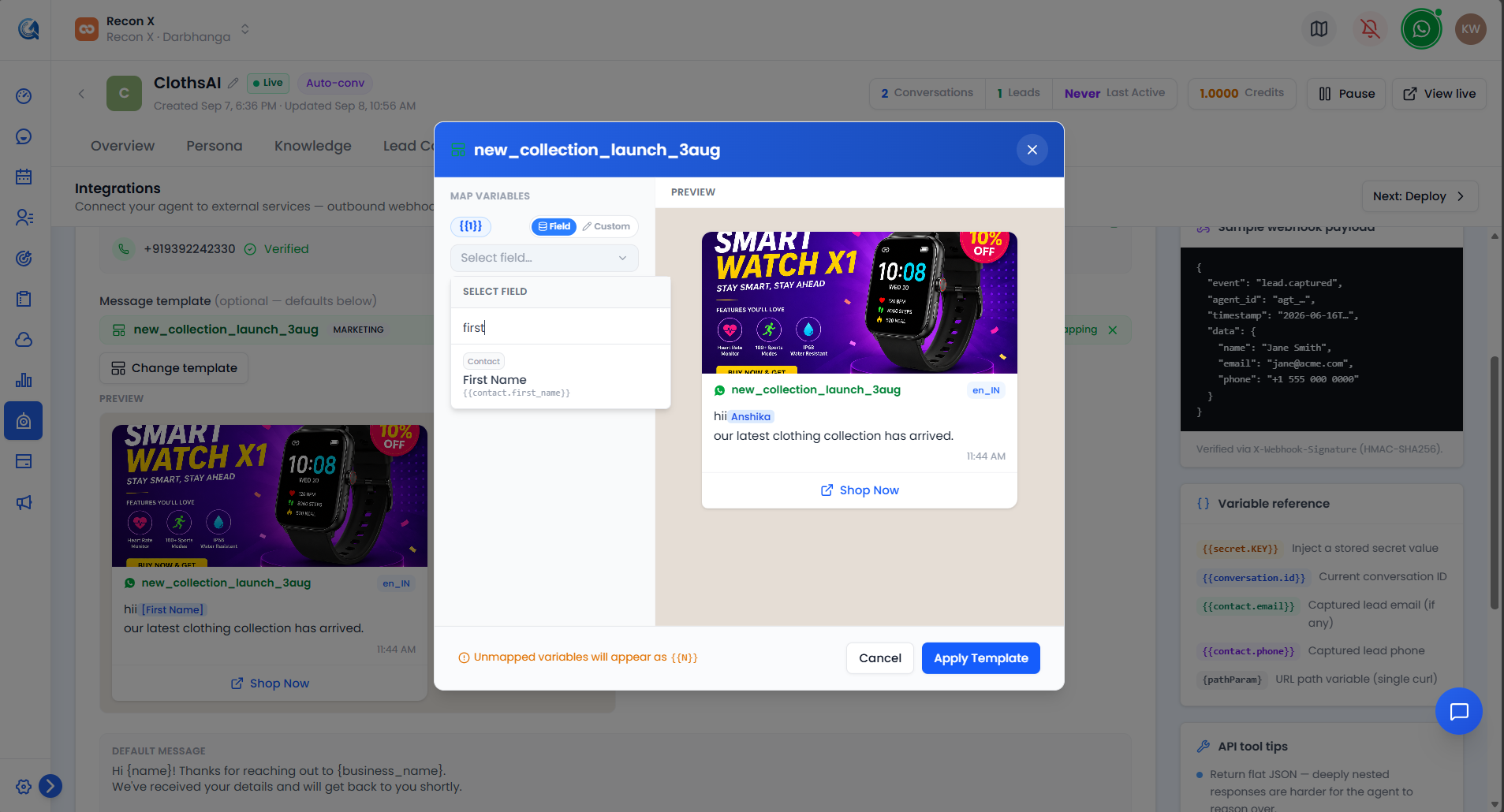
Task: Open the billing card icon in sidebar
Action: pyautogui.click(x=24, y=461)
